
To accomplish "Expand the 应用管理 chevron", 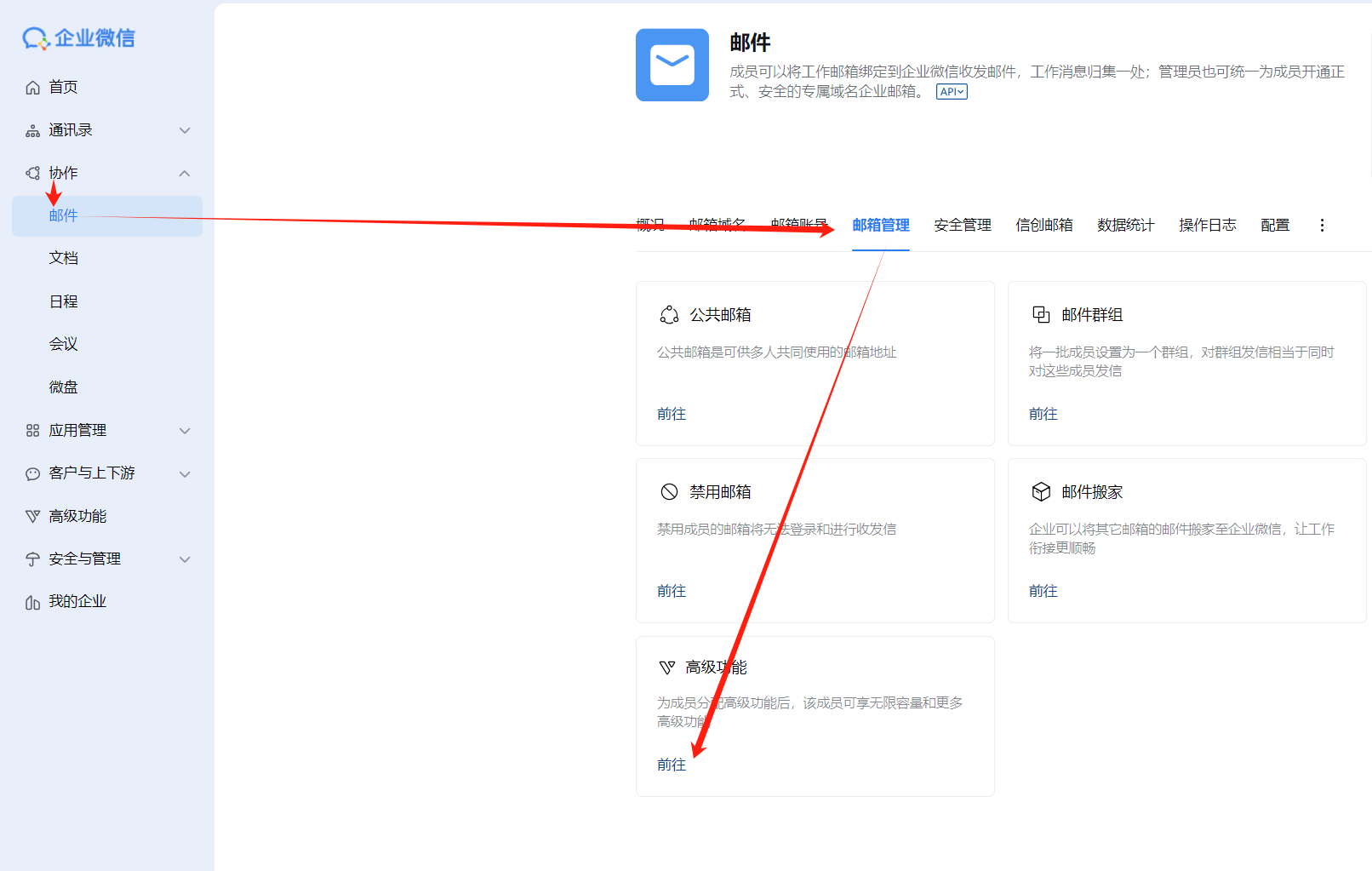I will 185,431.
